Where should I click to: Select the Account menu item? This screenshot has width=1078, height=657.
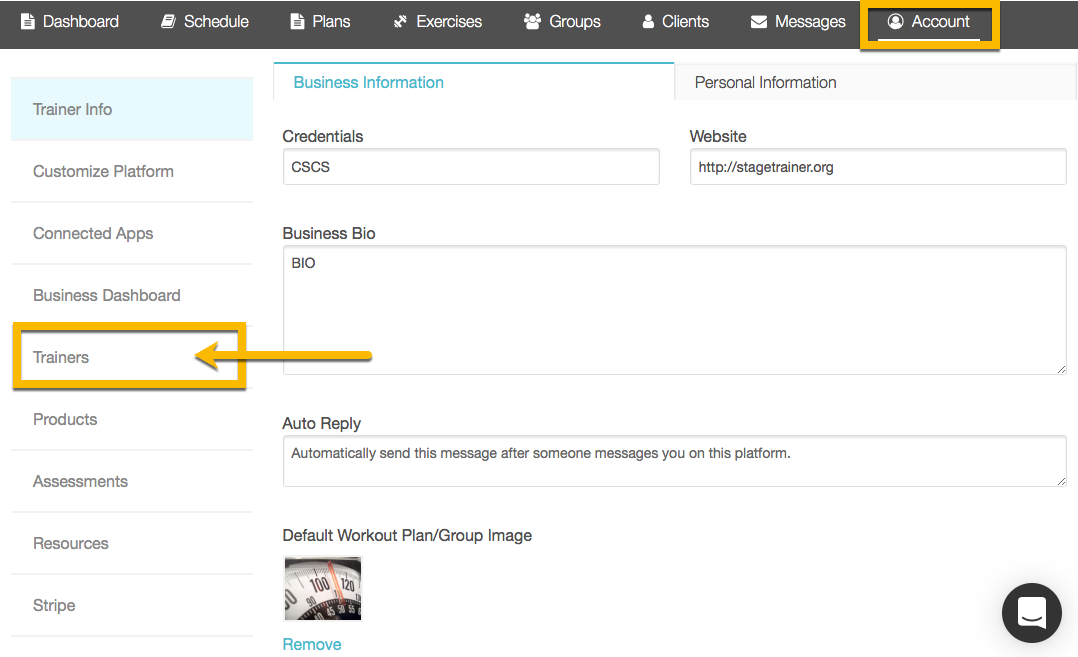(x=929, y=22)
